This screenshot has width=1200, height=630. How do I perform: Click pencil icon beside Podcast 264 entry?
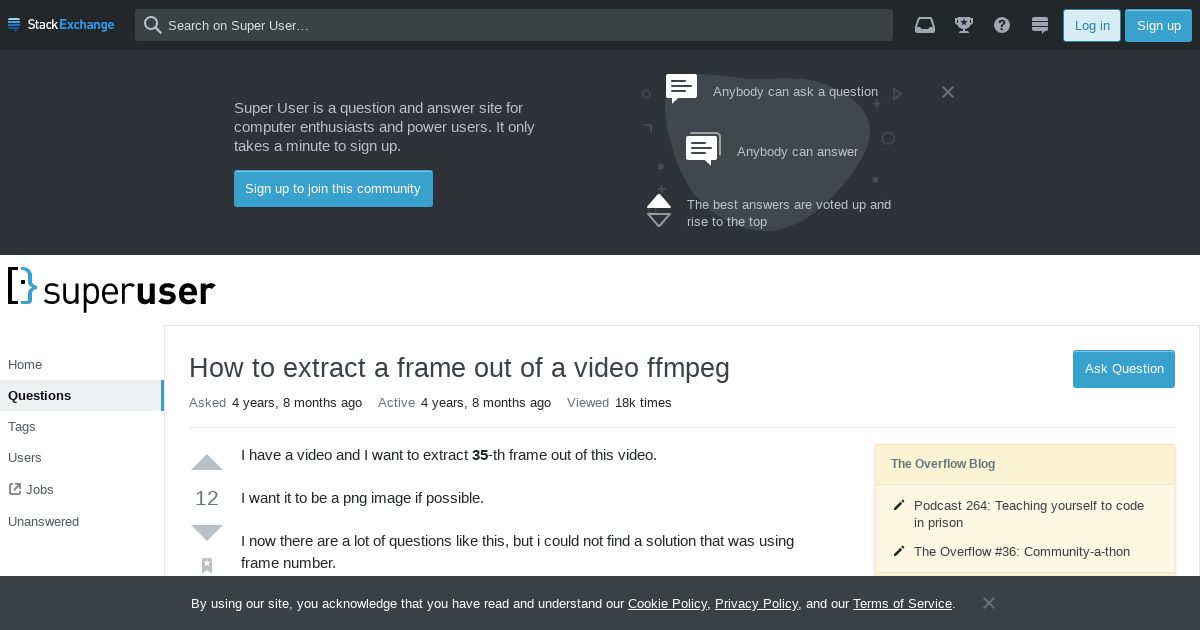click(x=899, y=506)
